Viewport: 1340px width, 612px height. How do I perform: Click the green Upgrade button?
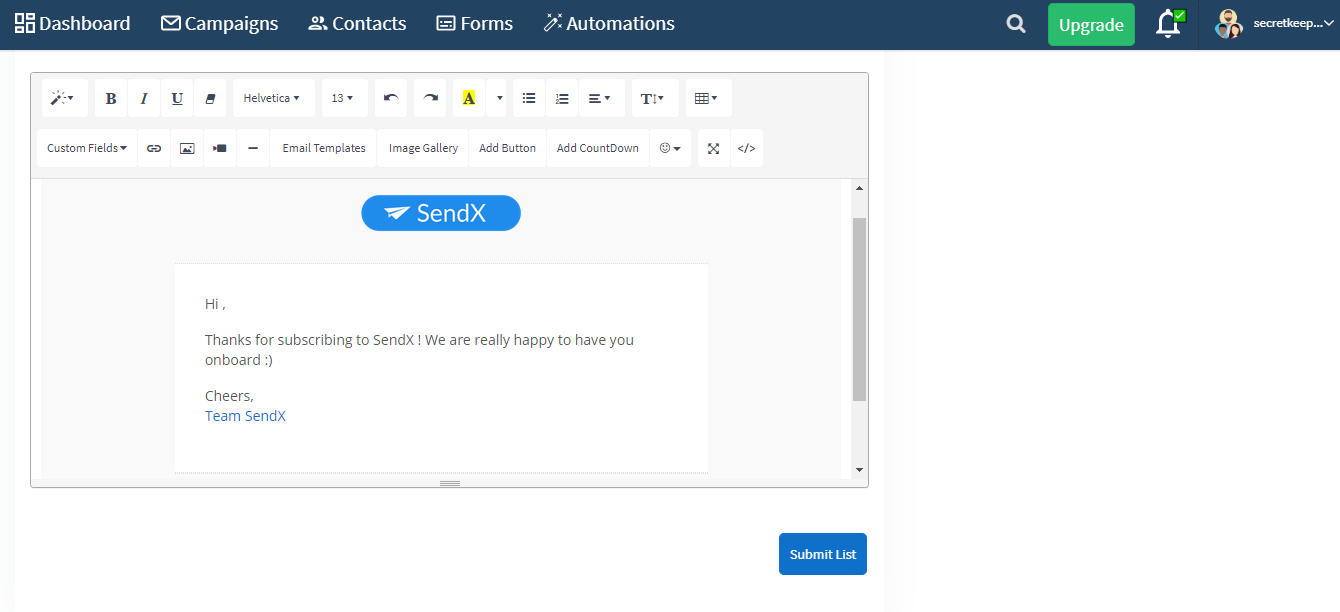tap(1091, 25)
